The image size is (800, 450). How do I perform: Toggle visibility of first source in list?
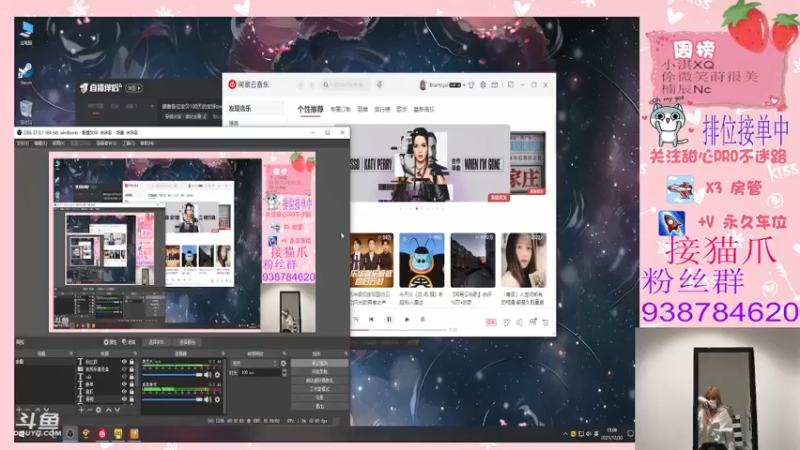(x=124, y=362)
